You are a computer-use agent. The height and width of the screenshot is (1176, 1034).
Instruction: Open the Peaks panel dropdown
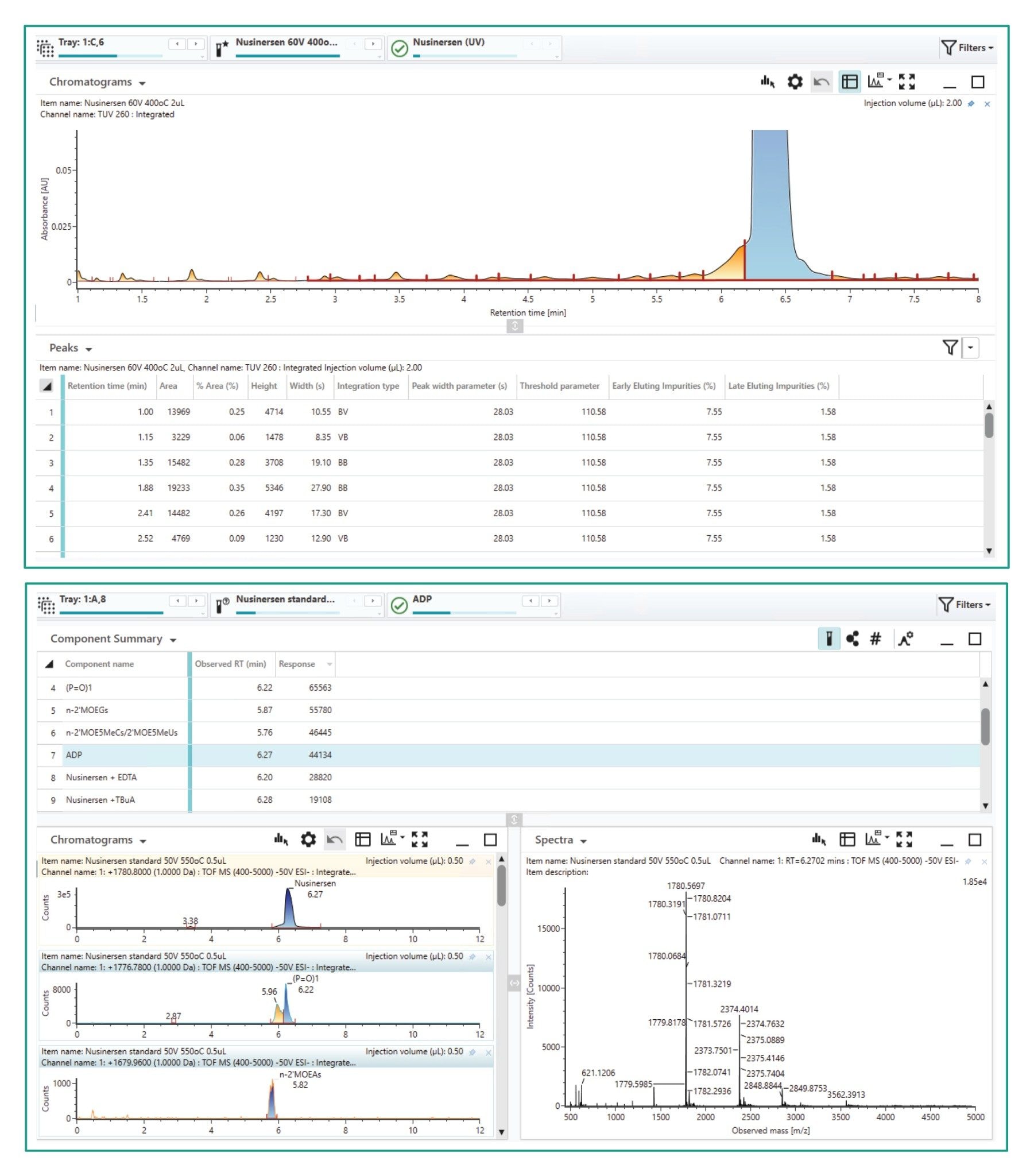tap(88, 349)
